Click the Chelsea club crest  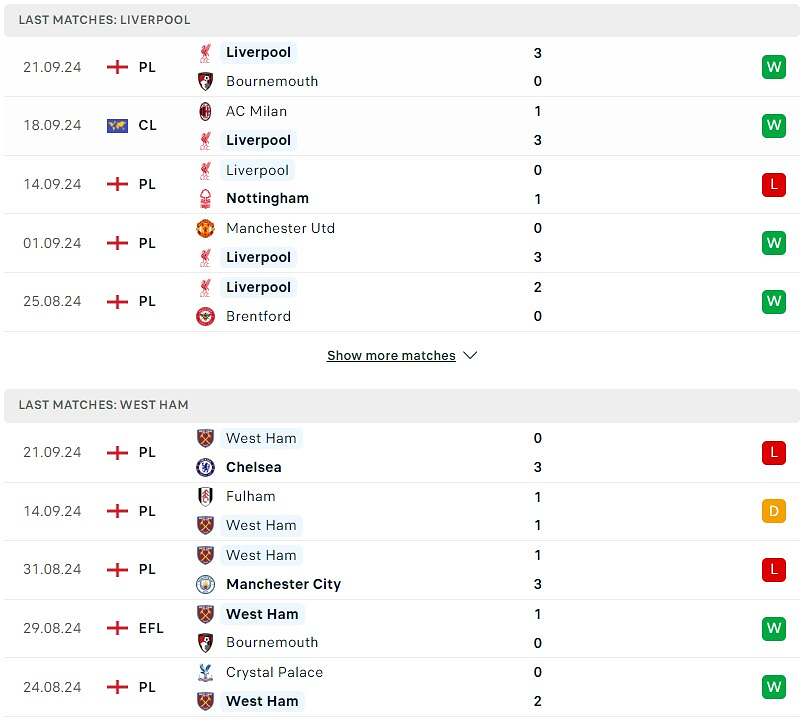click(206, 467)
